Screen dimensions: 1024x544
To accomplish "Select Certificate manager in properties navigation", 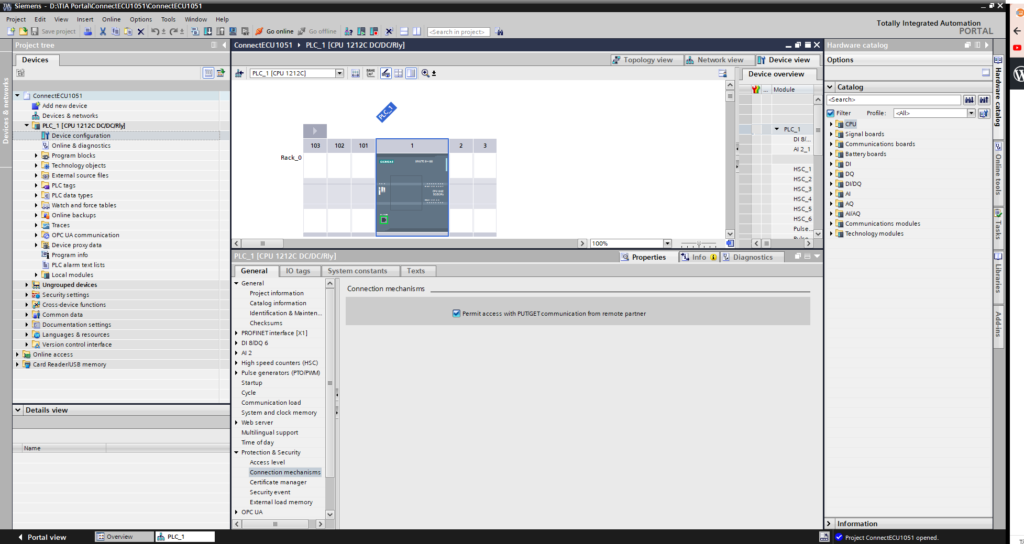I will [278, 482].
